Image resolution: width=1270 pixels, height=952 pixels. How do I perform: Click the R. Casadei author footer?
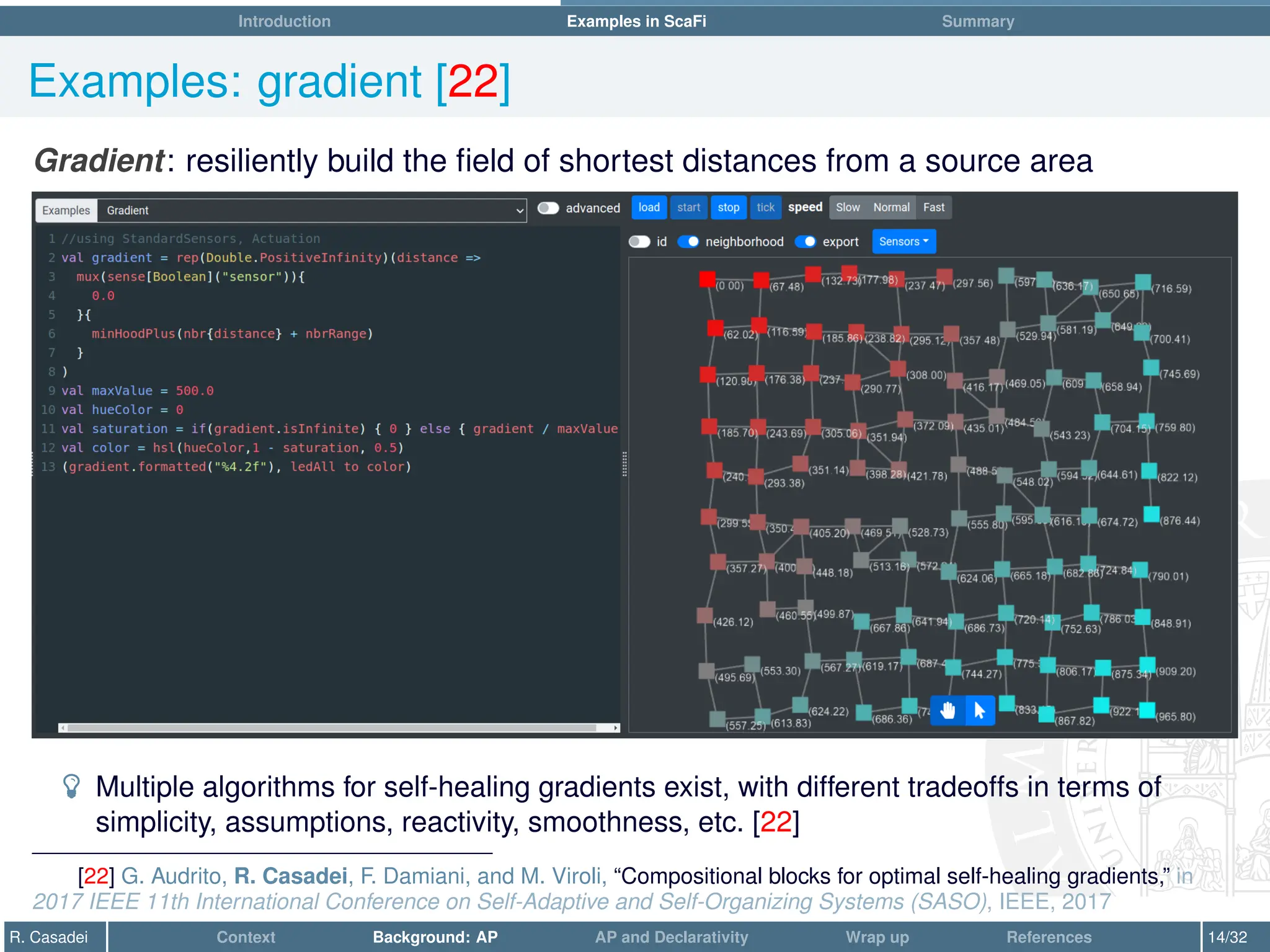(x=50, y=937)
